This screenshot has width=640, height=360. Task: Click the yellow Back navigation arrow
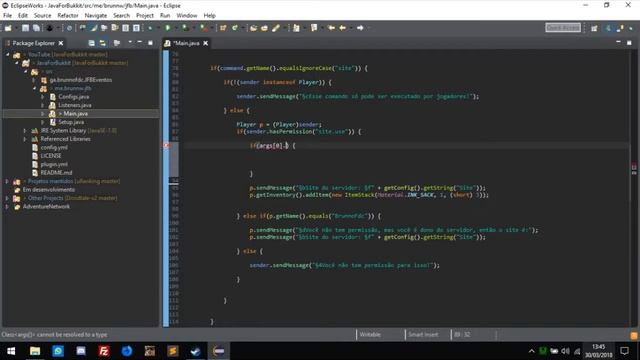pyautogui.click(x=342, y=28)
